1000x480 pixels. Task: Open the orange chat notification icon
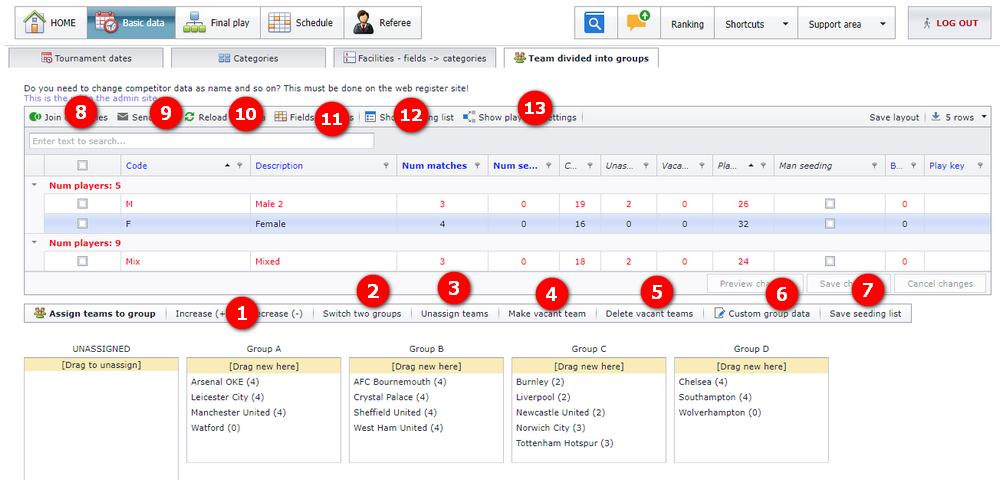point(638,23)
